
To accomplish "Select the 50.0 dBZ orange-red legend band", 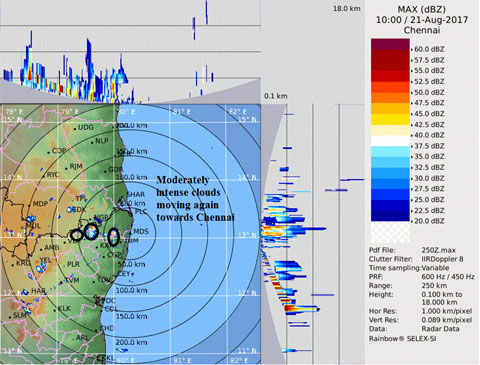I will [390, 87].
